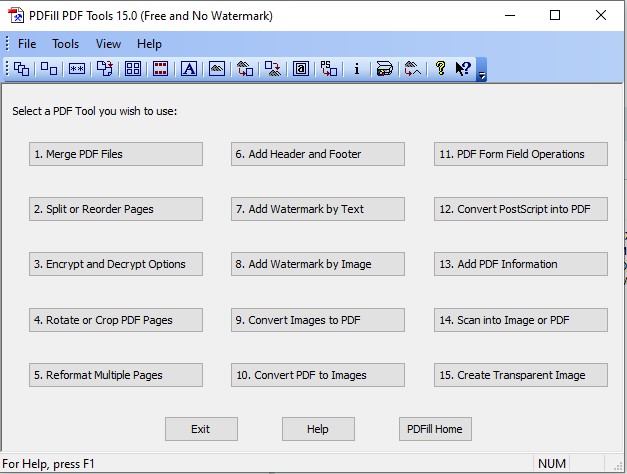Click the Watermark by Image toolbar icon
Screen dimensions: 627x474
coord(217,69)
